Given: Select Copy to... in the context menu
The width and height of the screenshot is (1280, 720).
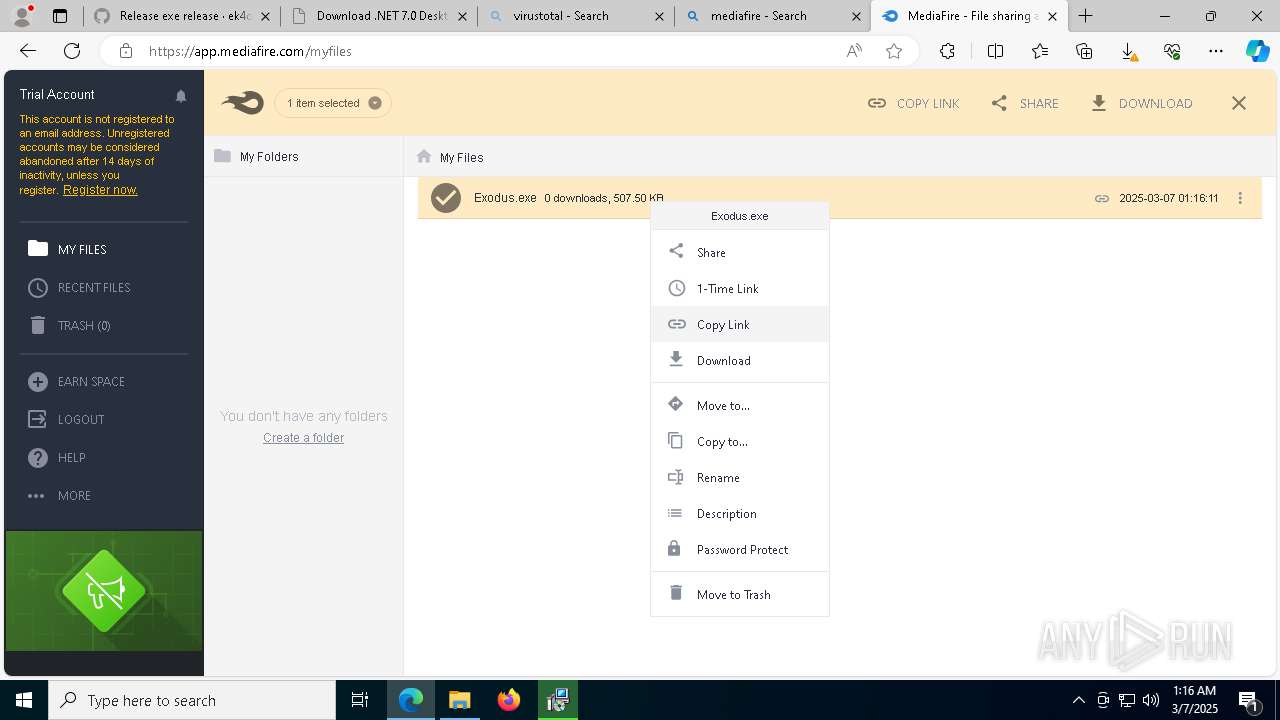Looking at the screenshot, I should click(740, 441).
